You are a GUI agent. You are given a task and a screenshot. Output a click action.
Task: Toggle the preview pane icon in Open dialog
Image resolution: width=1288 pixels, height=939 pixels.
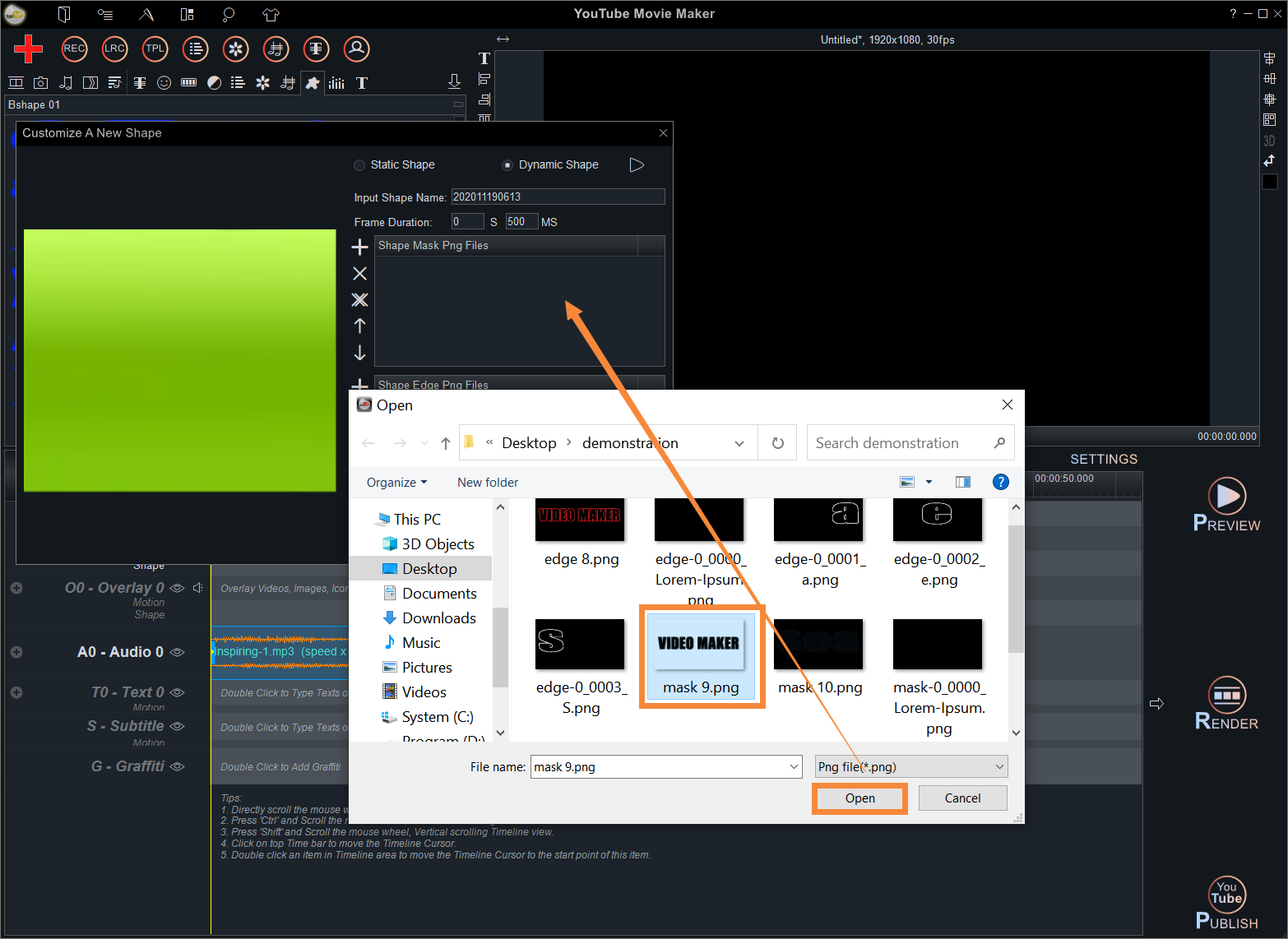[963, 482]
